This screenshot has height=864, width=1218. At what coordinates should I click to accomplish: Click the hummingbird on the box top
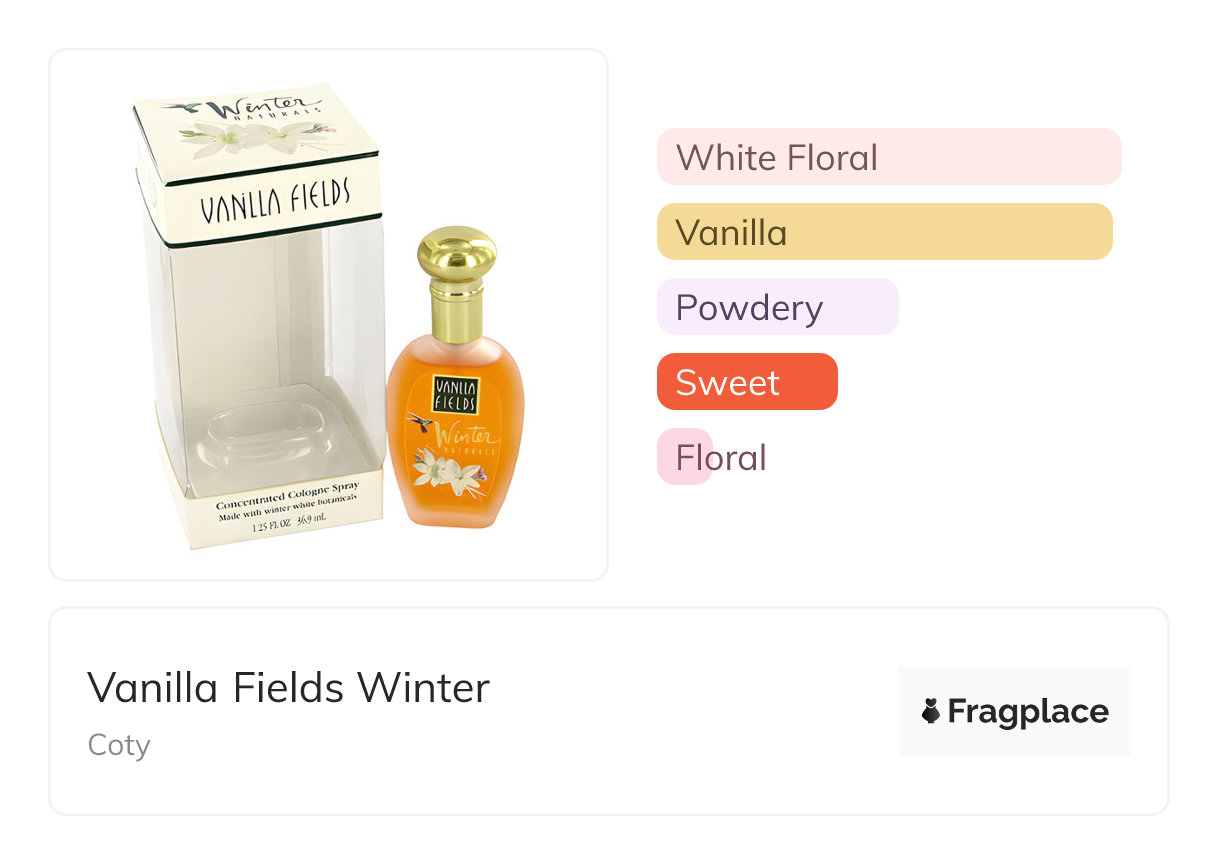click(x=182, y=104)
